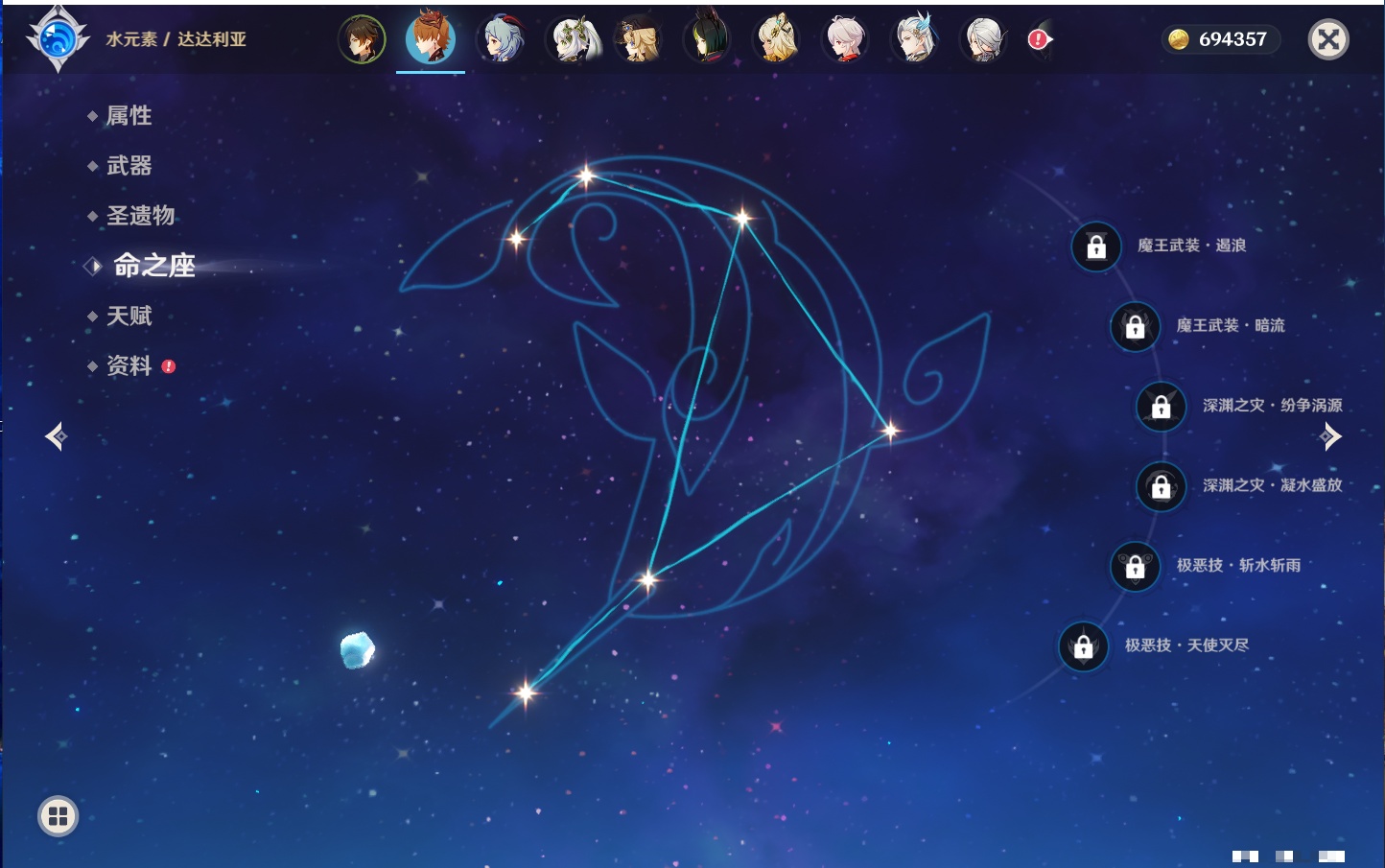Close the character screen with X button
Screen dimensions: 1385x868
[x=1328, y=39]
